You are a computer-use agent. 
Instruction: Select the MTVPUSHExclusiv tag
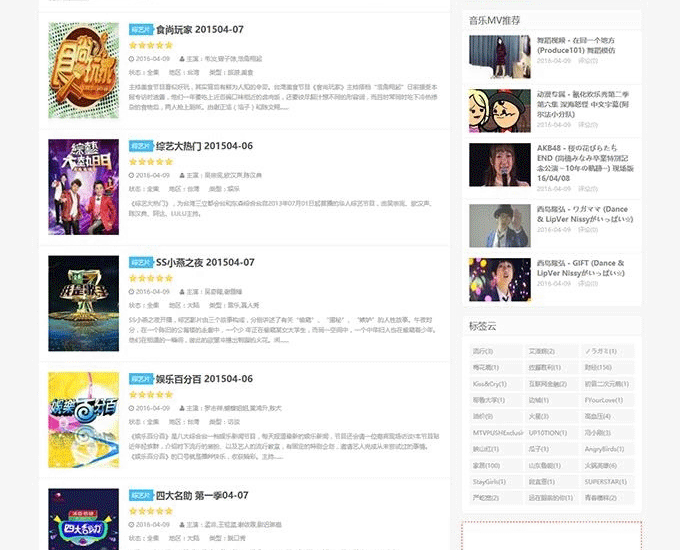point(496,433)
